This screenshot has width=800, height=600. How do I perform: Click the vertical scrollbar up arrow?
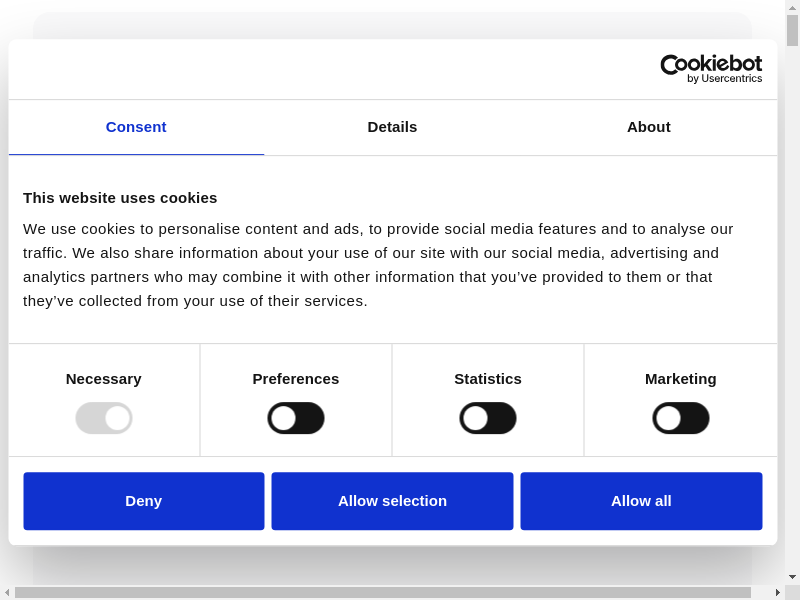792,7
